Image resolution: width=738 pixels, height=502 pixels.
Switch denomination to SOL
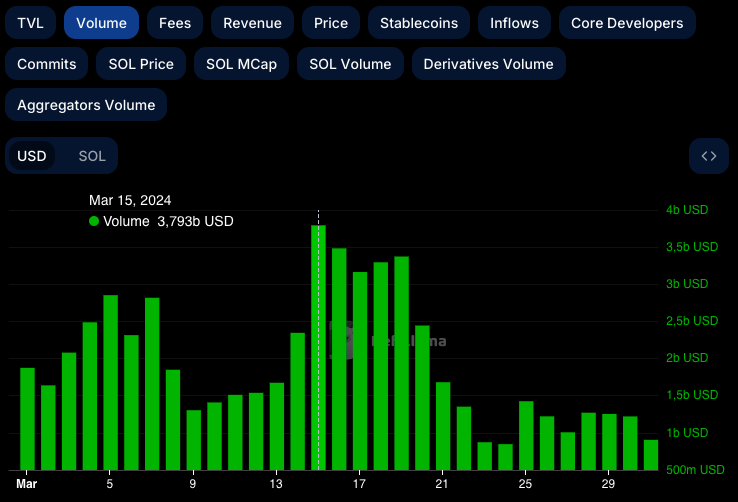pos(92,156)
